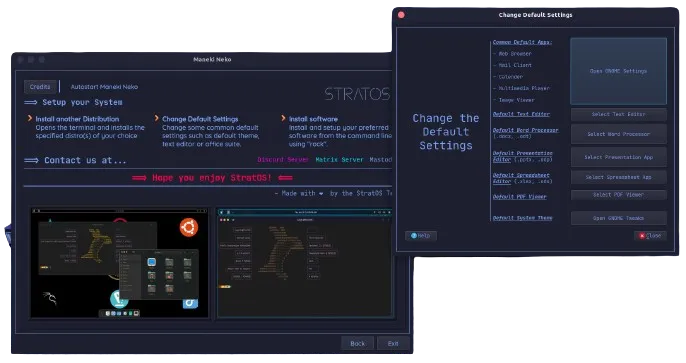Open the Matrix Server link
The height and width of the screenshot is (363, 686).
pyautogui.click(x=340, y=160)
